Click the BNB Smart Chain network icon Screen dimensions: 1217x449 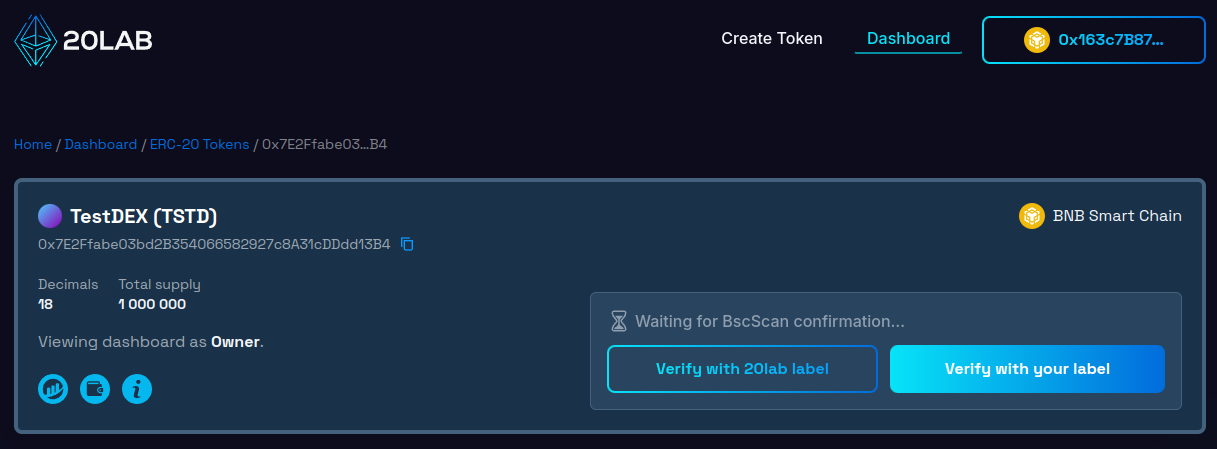coord(1032,216)
